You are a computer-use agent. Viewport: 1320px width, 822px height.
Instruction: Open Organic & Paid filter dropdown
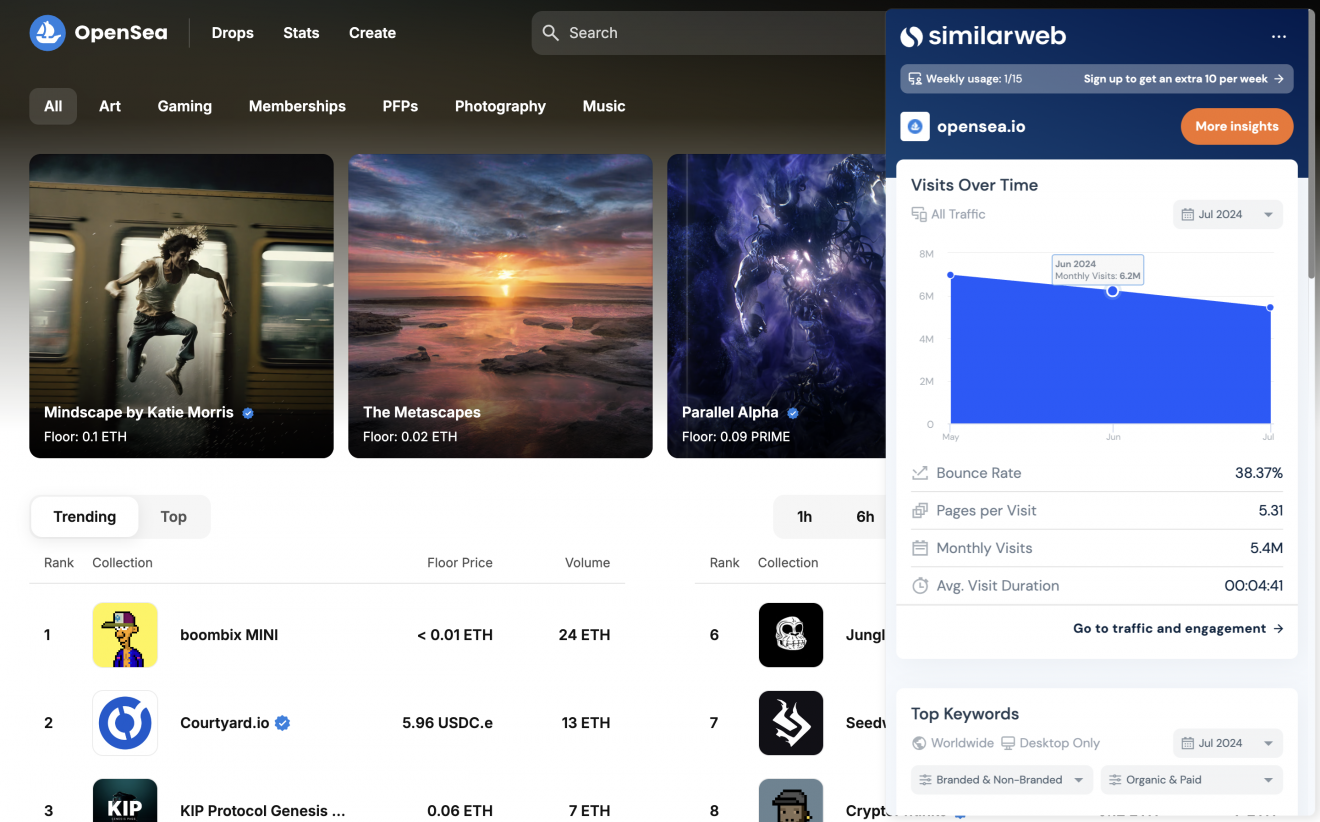coord(1191,780)
